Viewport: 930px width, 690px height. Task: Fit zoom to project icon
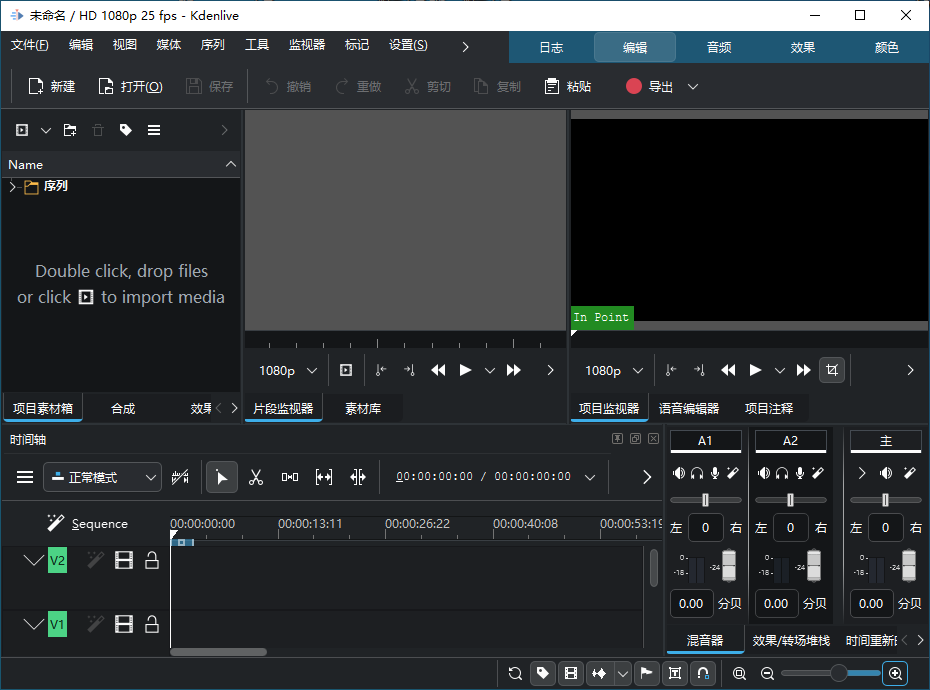pyautogui.click(x=739, y=673)
